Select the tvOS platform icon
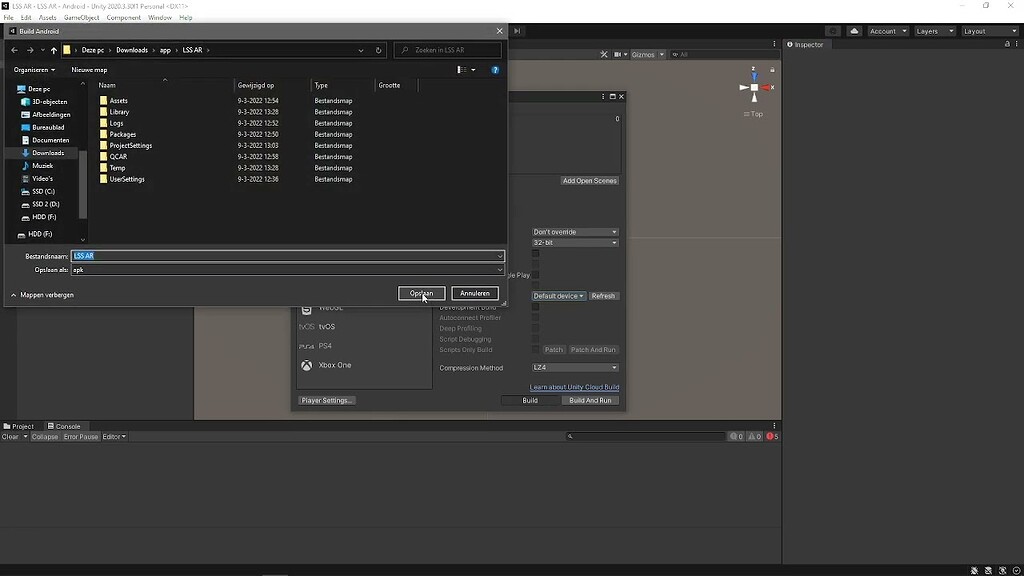Screen dimensions: 1024x576 pos(306,326)
